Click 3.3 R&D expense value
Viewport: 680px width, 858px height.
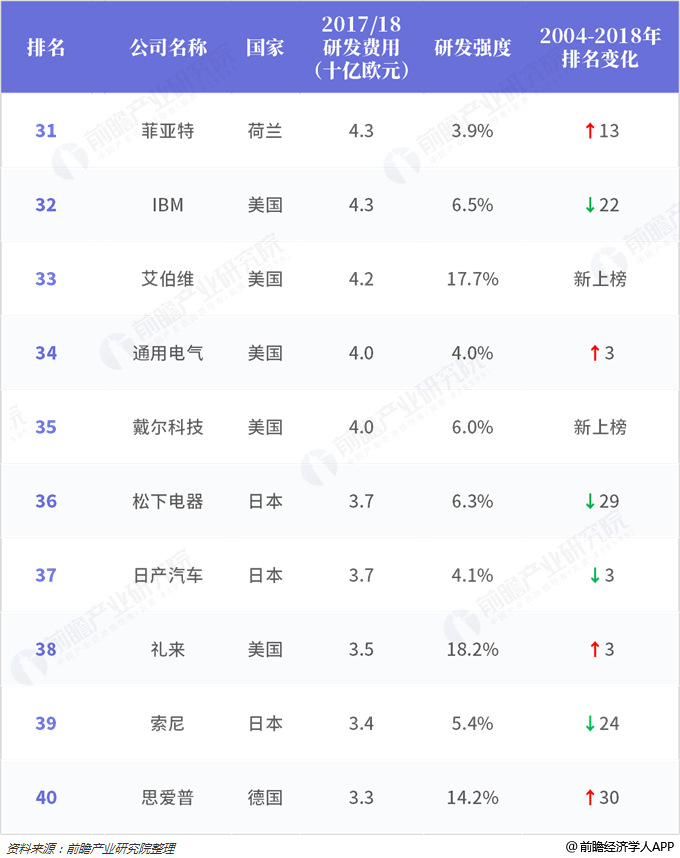point(361,797)
